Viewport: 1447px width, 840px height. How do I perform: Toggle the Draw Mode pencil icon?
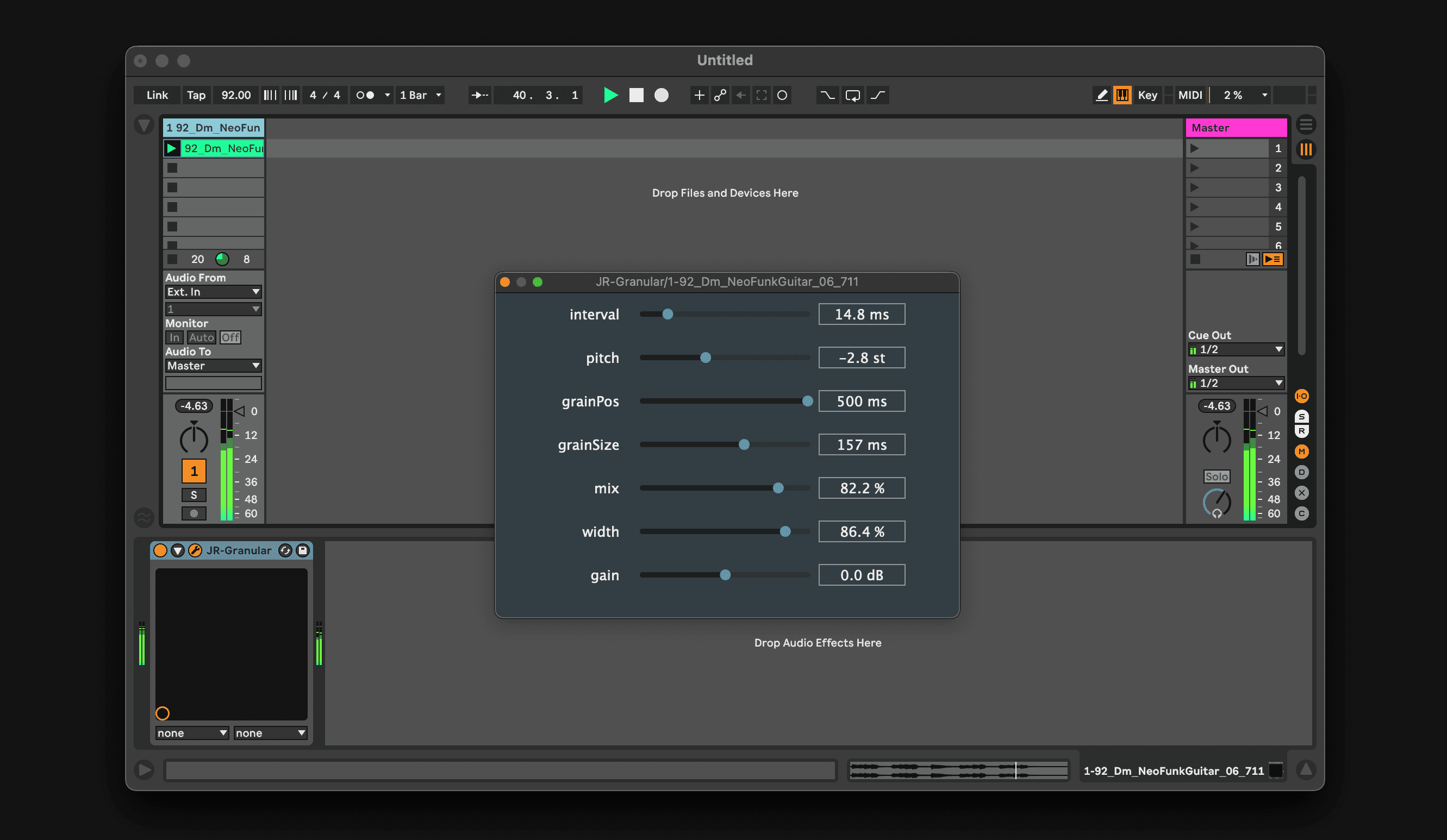pyautogui.click(x=1101, y=95)
